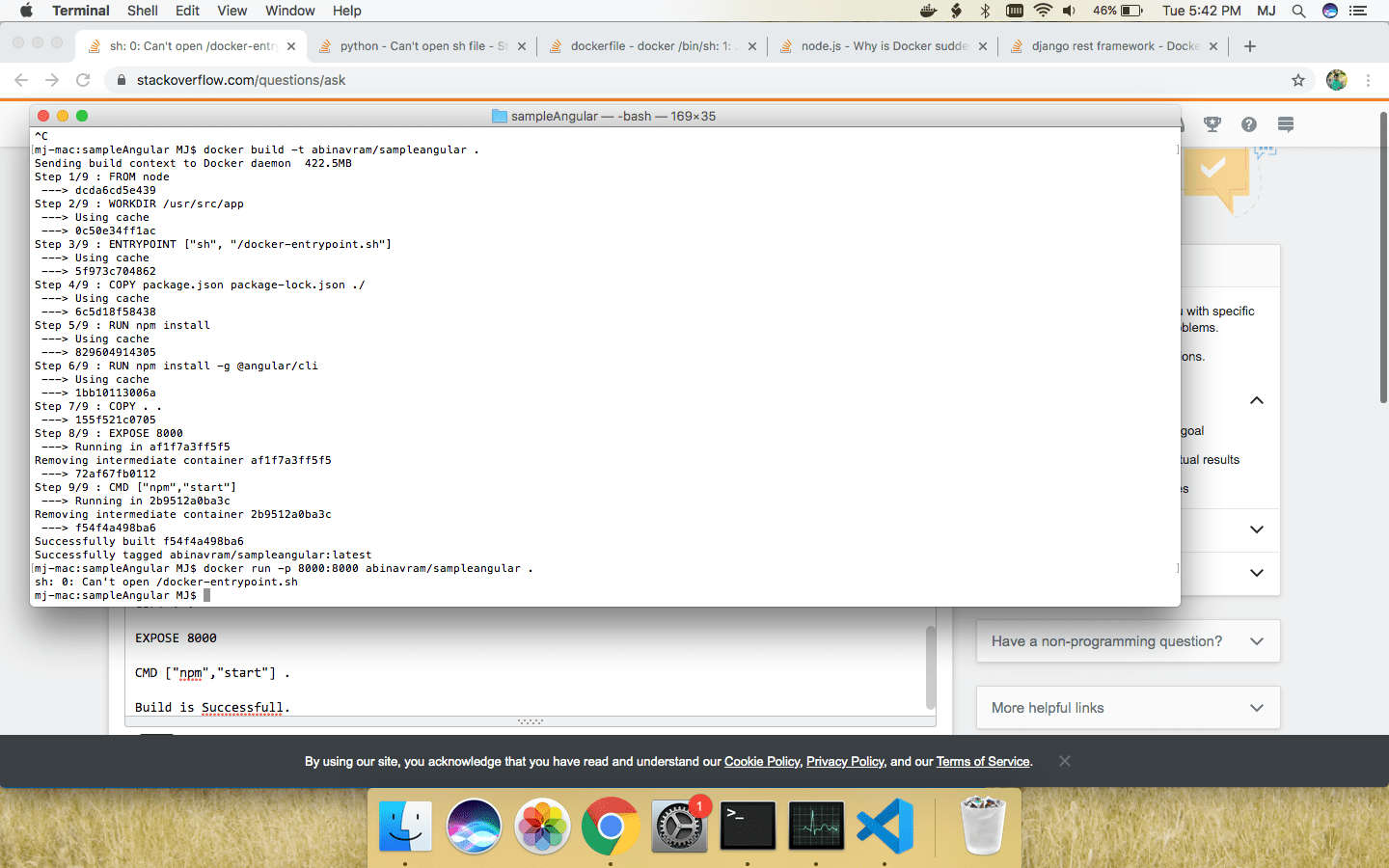Image resolution: width=1389 pixels, height=868 pixels.
Task: Bookmark the page using the star icon
Action: tap(1299, 80)
